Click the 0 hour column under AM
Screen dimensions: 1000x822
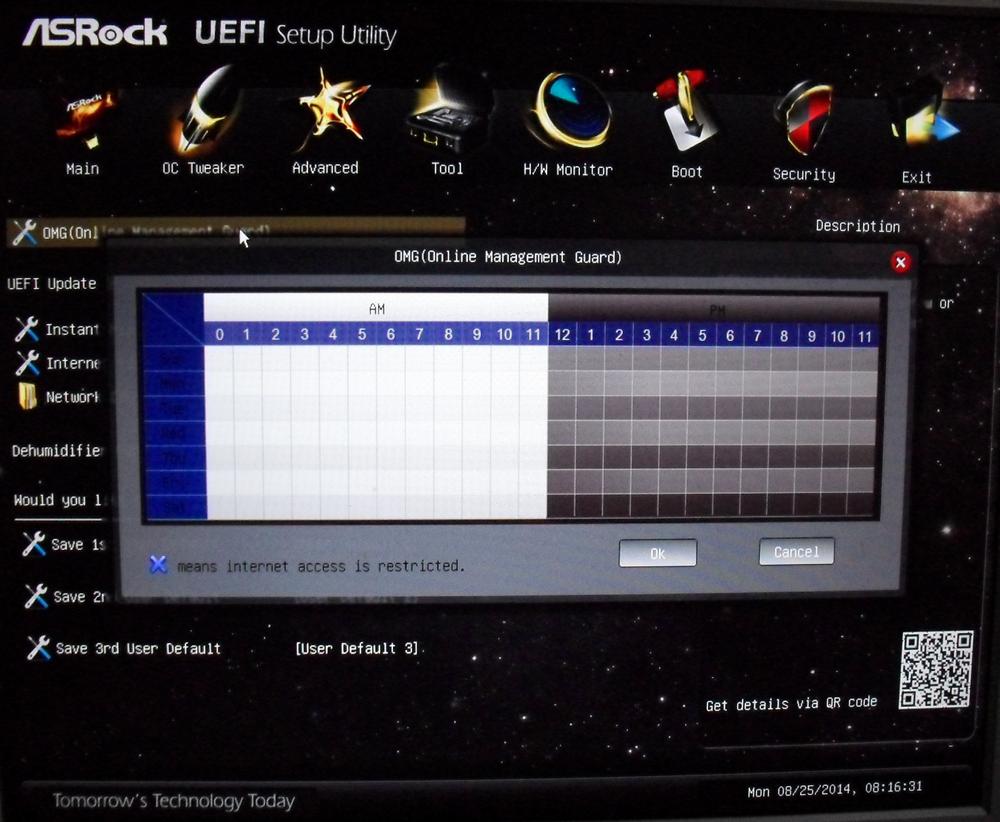219,334
